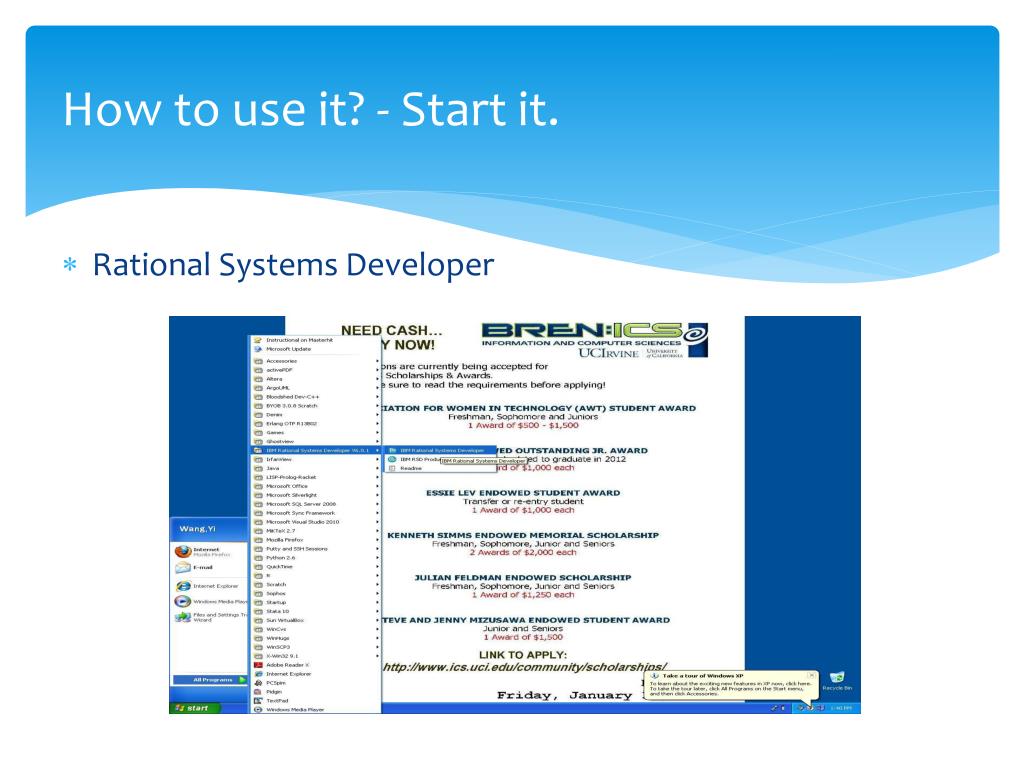The height and width of the screenshot is (768, 1024).
Task: Launch Adobe Reader from programs list
Action: coord(315,665)
